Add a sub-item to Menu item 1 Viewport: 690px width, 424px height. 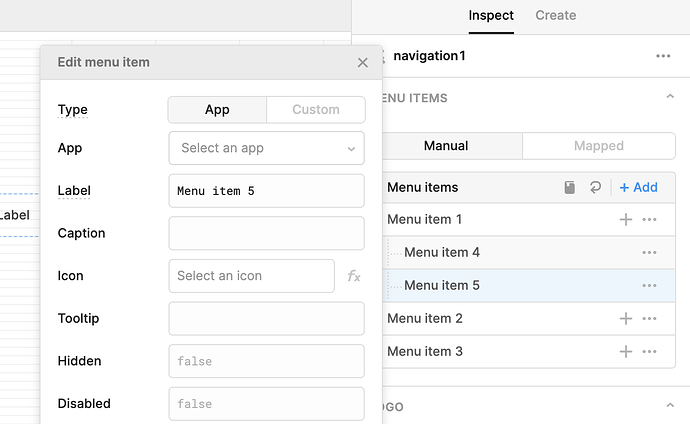[x=626, y=219]
